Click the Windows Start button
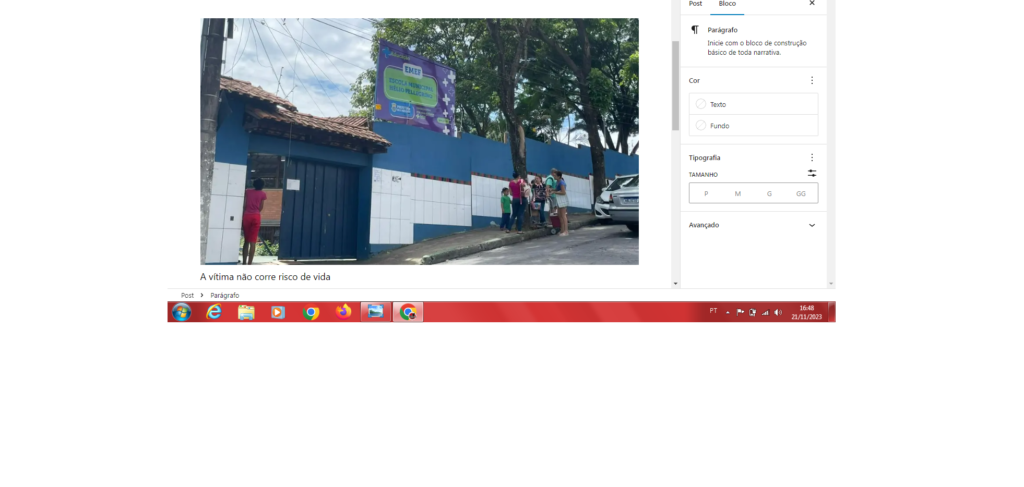Screen dimensions: 1024x487 [181, 312]
